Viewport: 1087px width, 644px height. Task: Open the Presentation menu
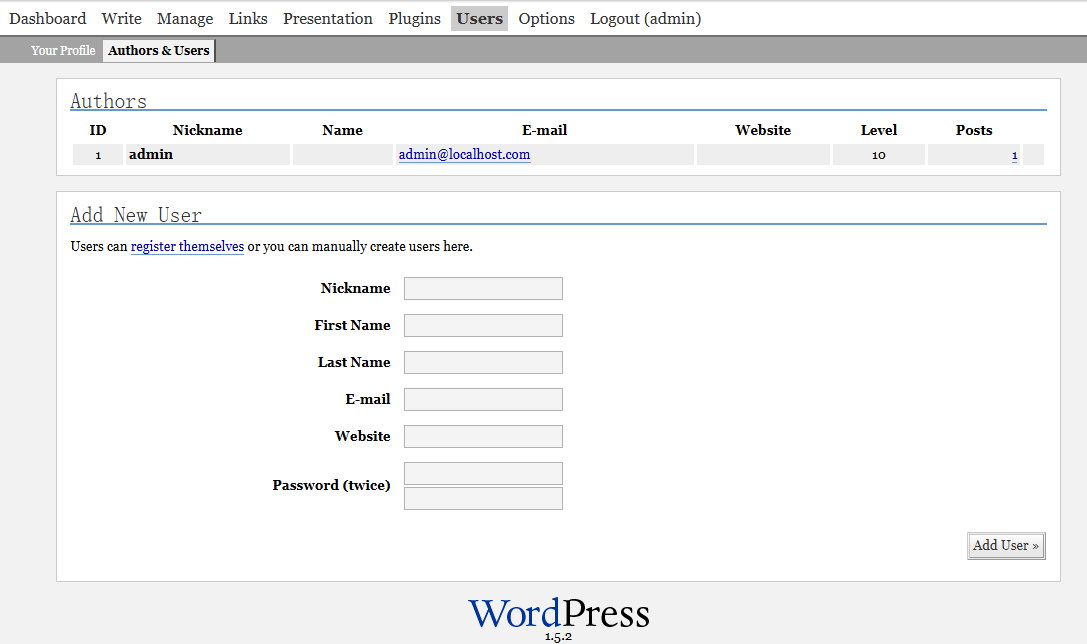click(x=328, y=19)
